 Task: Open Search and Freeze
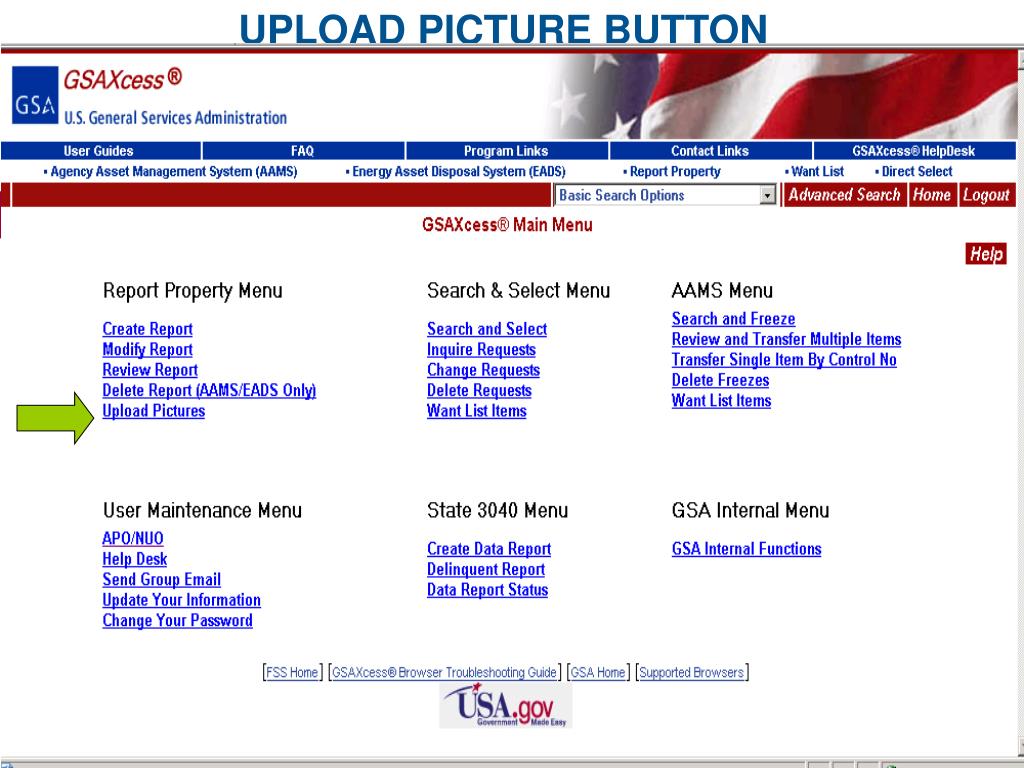pos(733,319)
